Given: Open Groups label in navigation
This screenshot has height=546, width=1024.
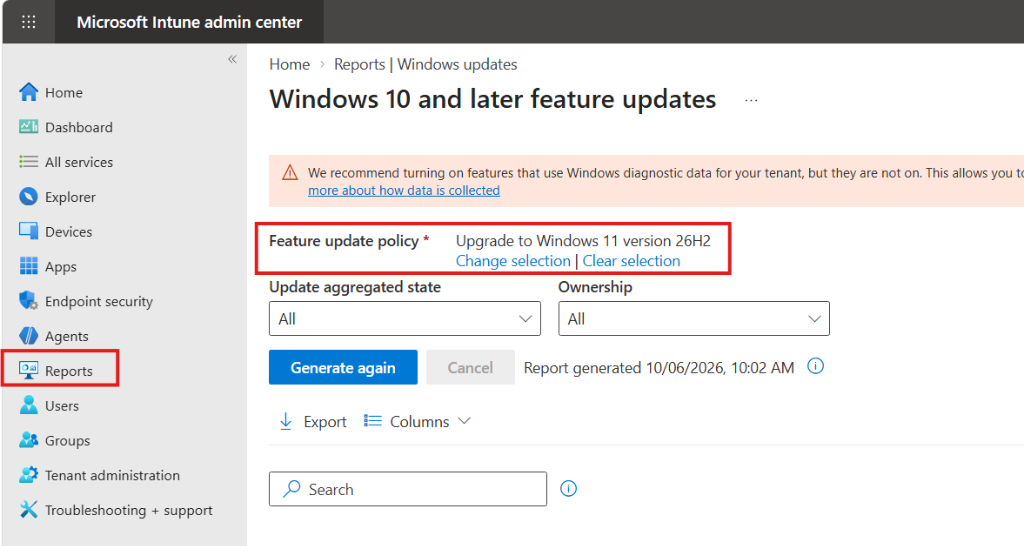Looking at the screenshot, I should coord(67,440).
